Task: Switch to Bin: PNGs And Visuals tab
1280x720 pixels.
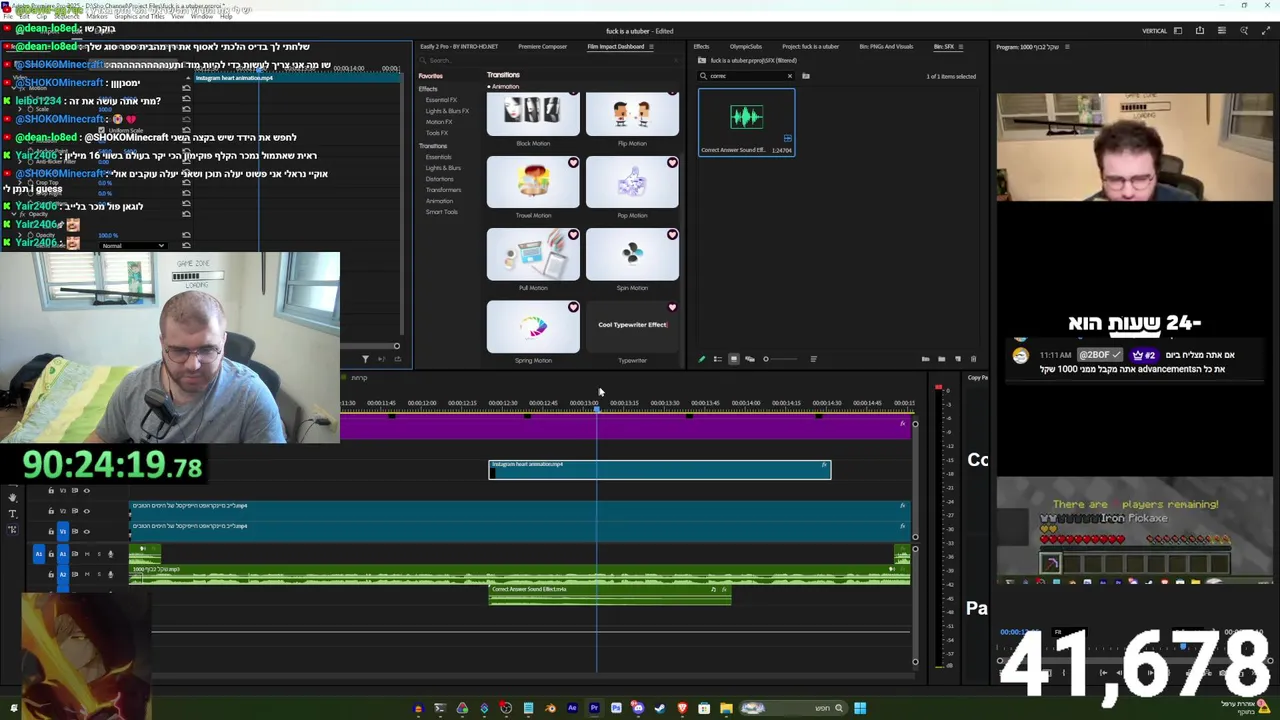Action: 886,46
